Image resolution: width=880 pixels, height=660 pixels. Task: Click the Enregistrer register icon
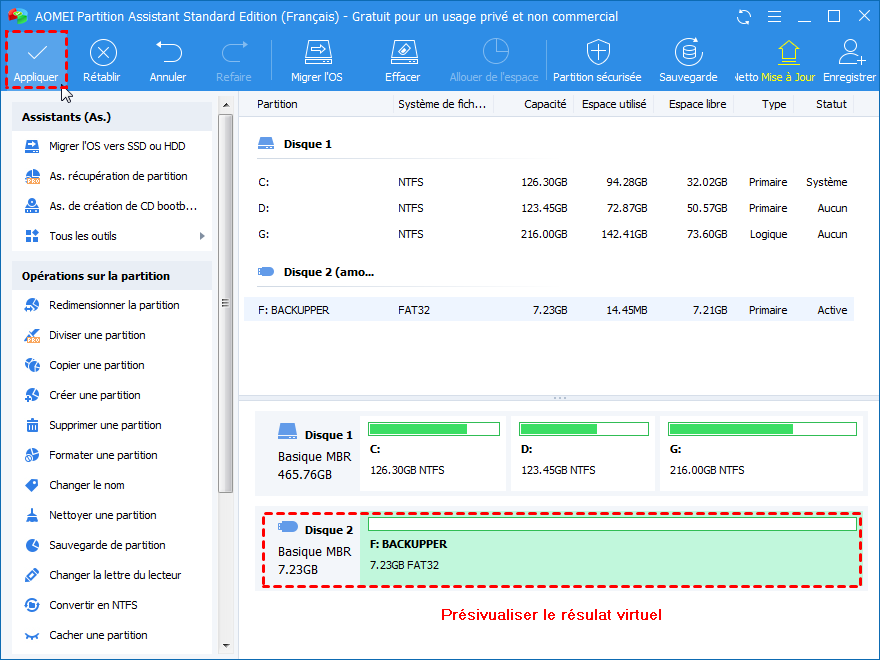pos(851,52)
